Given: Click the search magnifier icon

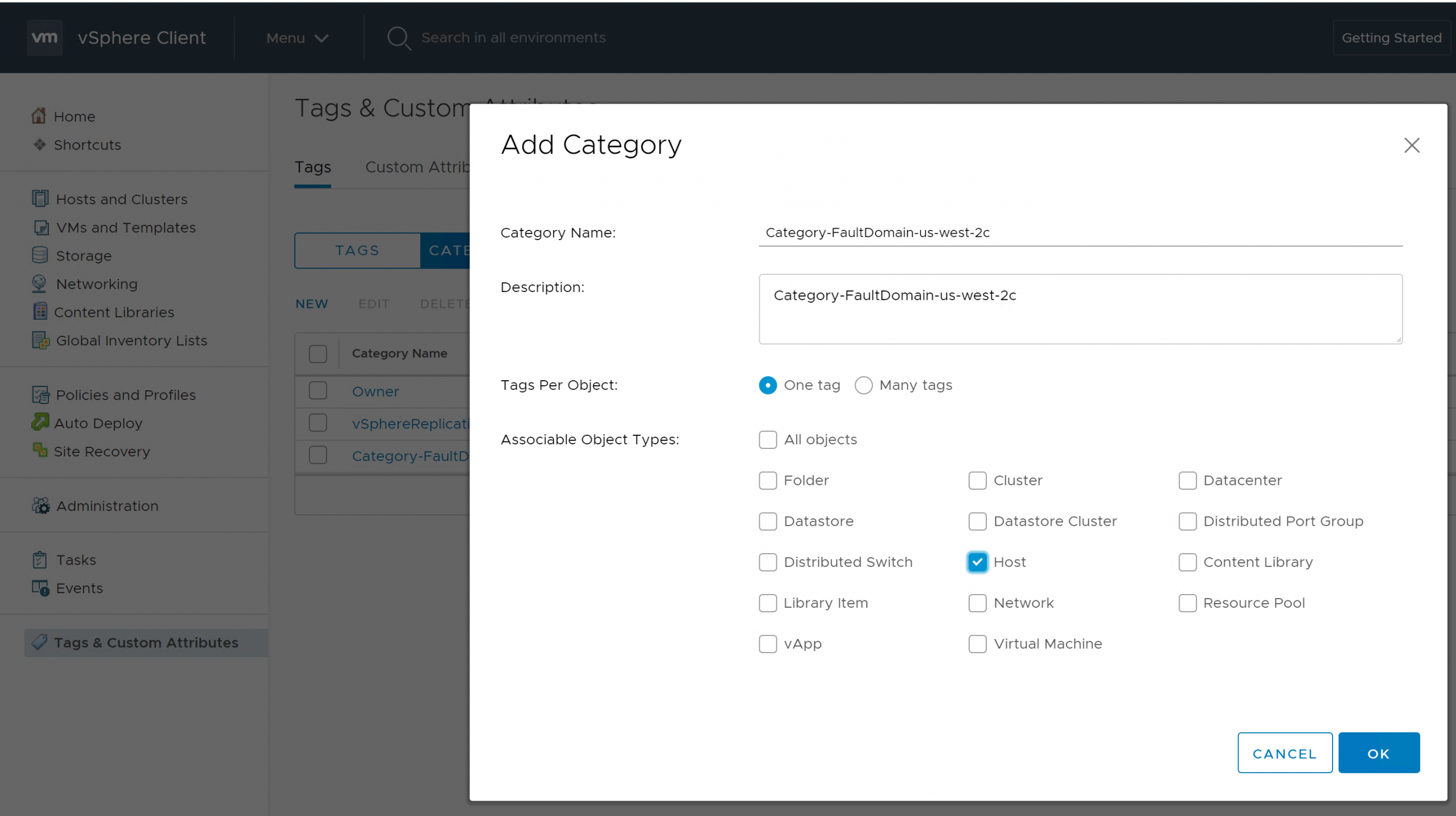Looking at the screenshot, I should click(398, 38).
